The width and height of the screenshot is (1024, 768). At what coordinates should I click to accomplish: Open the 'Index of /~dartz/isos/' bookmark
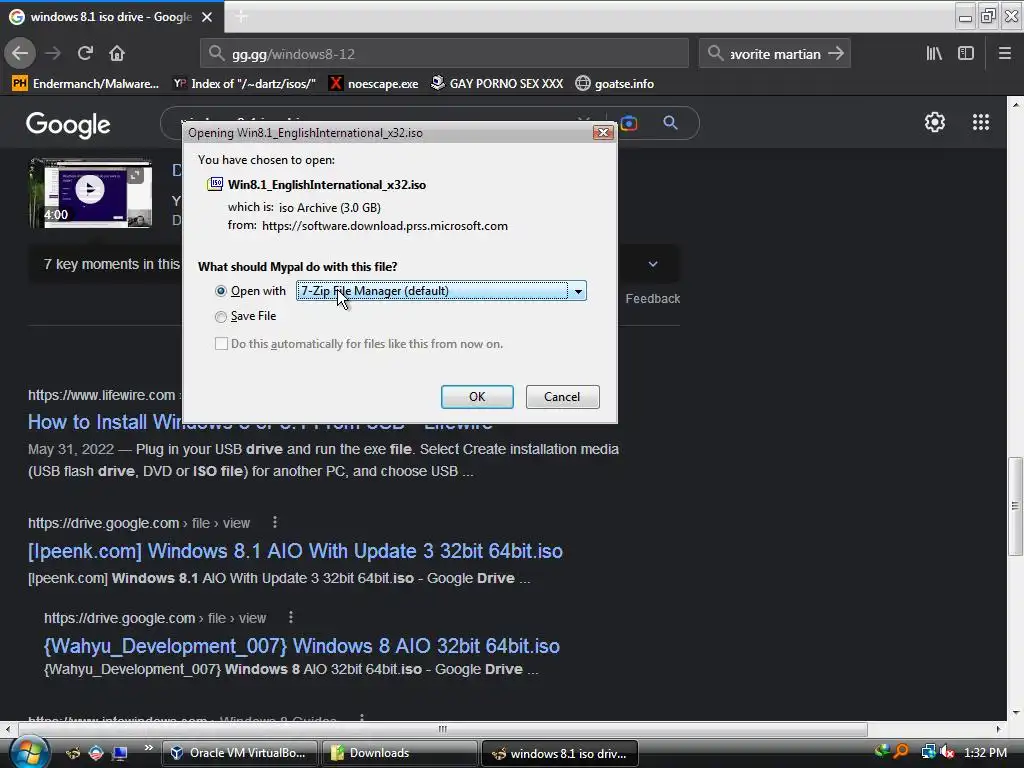coord(244,84)
